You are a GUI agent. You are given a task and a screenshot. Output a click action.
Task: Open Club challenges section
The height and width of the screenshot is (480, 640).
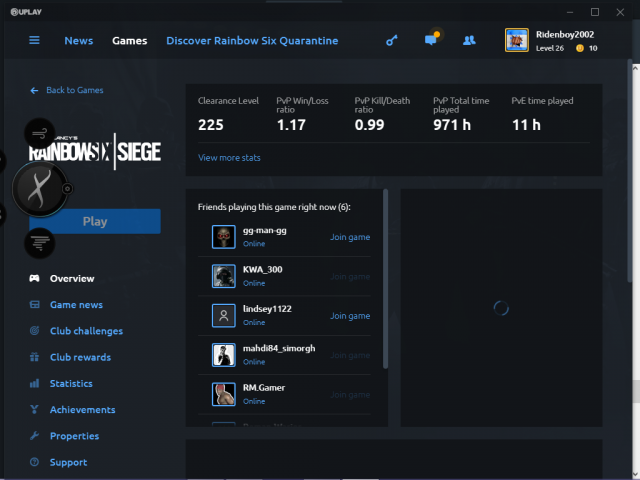(86, 331)
